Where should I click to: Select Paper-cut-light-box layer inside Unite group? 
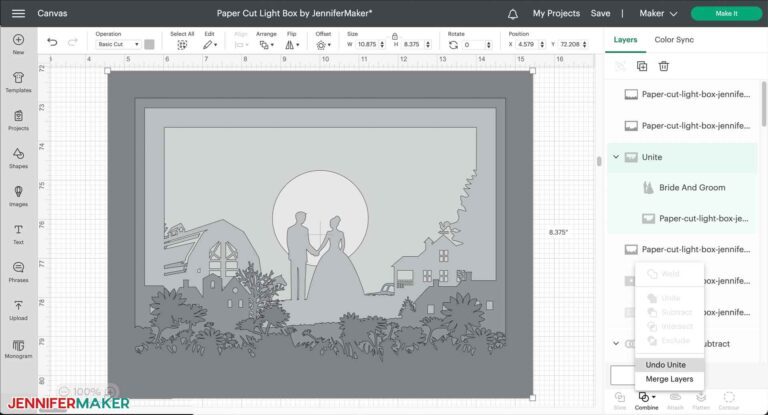[682, 219]
